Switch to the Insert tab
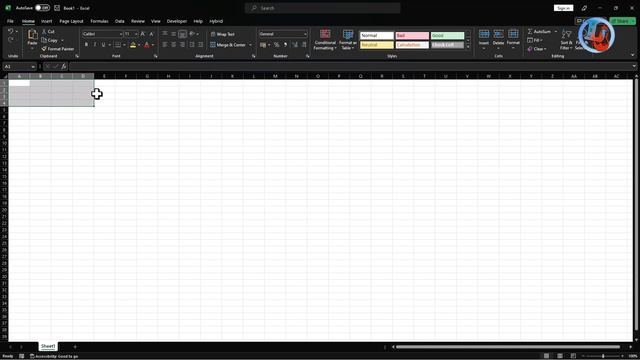Screen dimensions: 640x360 tap(47, 21)
